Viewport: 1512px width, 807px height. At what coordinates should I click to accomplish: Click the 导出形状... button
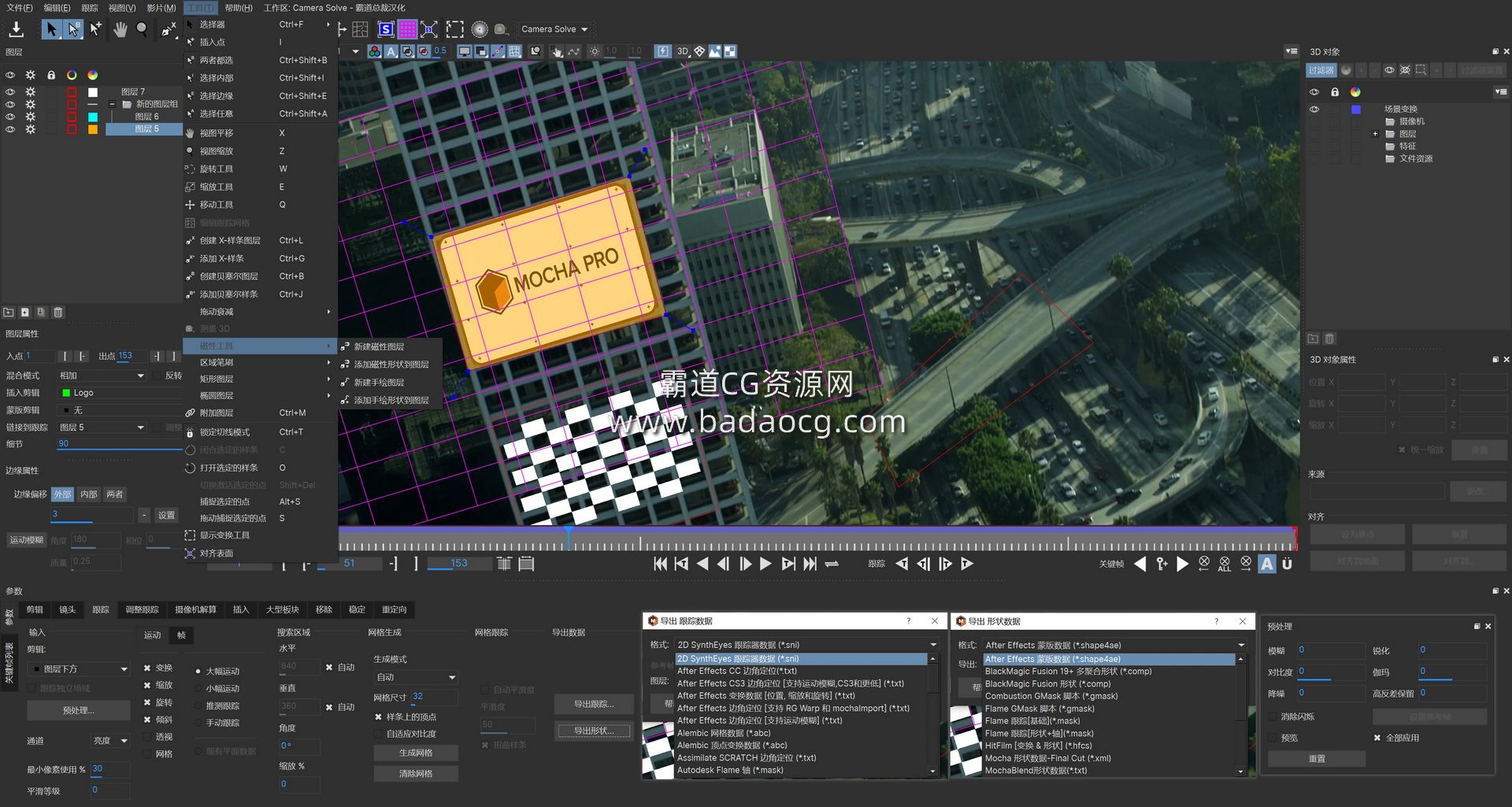(594, 731)
